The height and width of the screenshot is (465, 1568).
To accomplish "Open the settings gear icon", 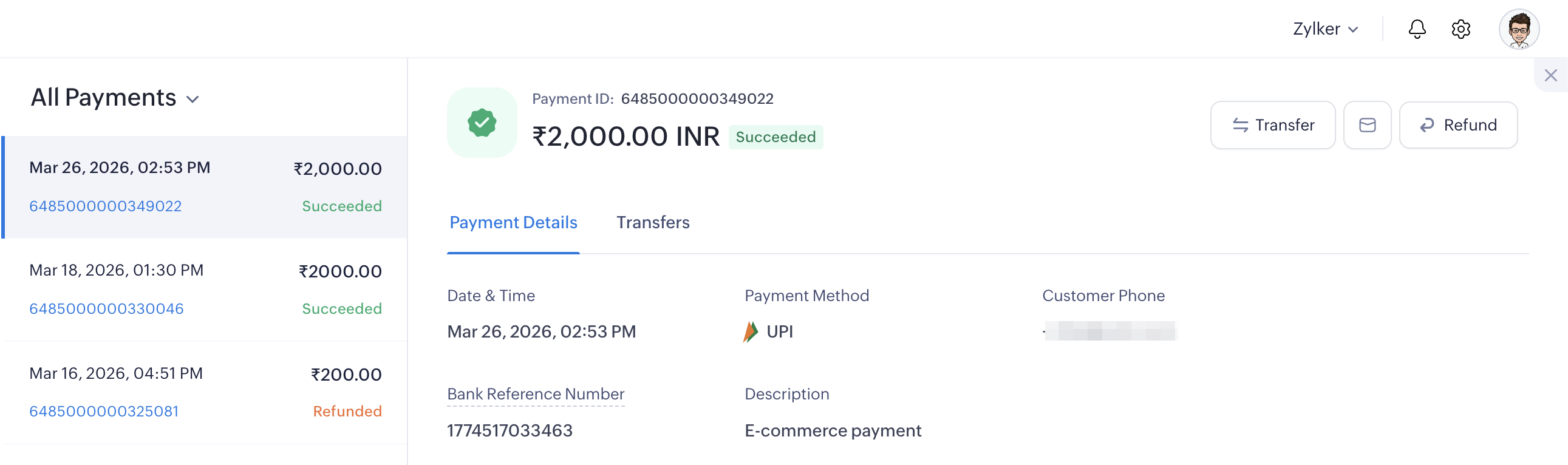I will [1461, 29].
